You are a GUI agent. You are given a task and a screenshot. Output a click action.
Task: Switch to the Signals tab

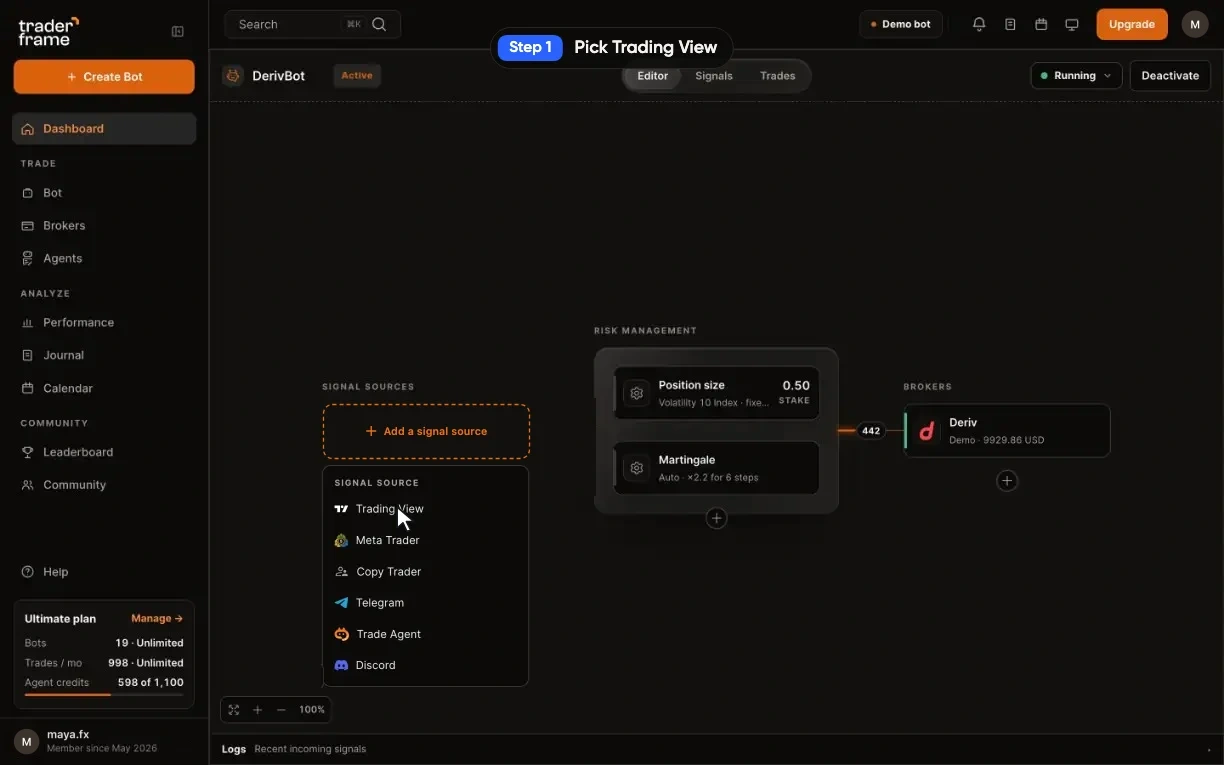[714, 76]
